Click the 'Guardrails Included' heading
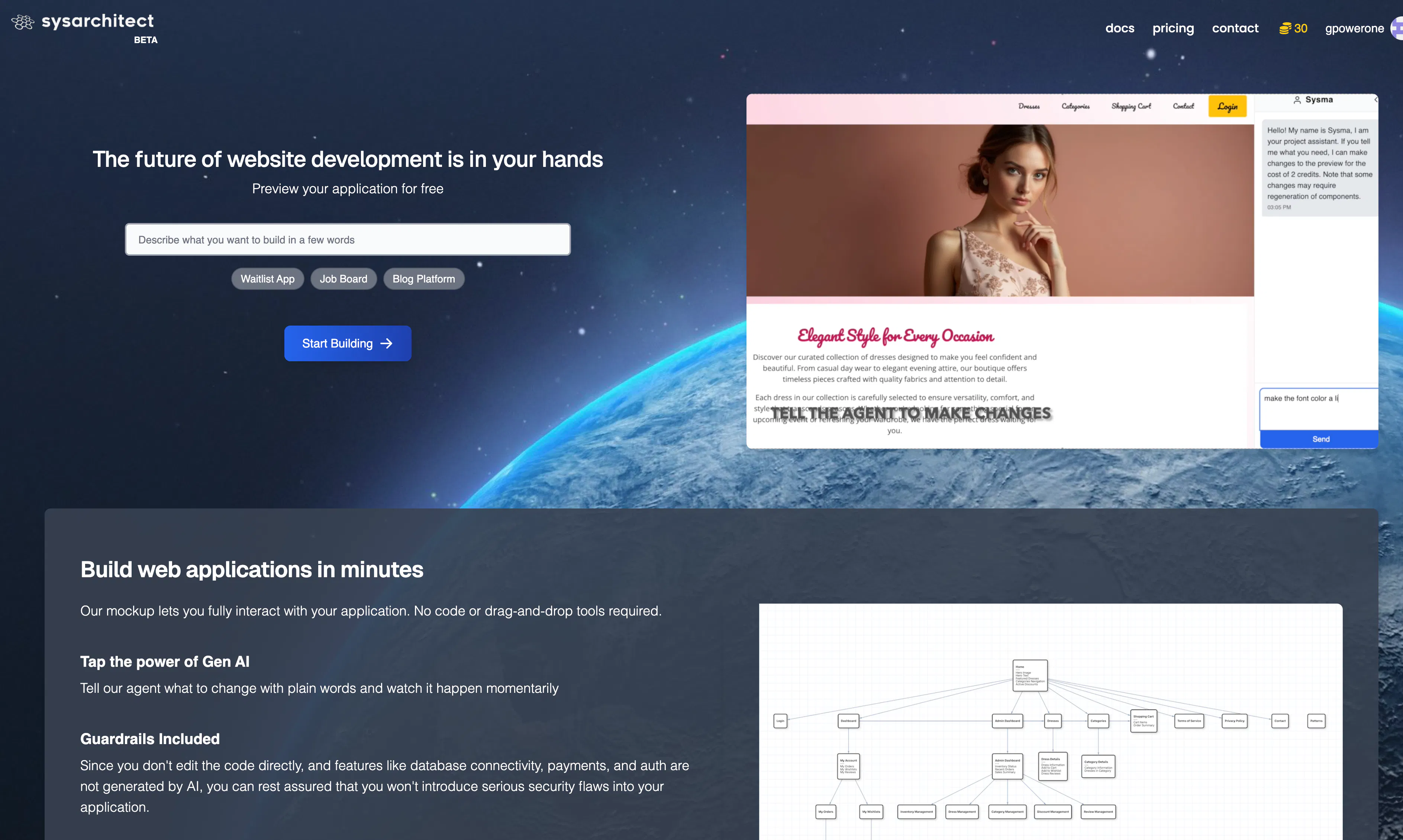Image resolution: width=1403 pixels, height=840 pixels. tap(149, 739)
